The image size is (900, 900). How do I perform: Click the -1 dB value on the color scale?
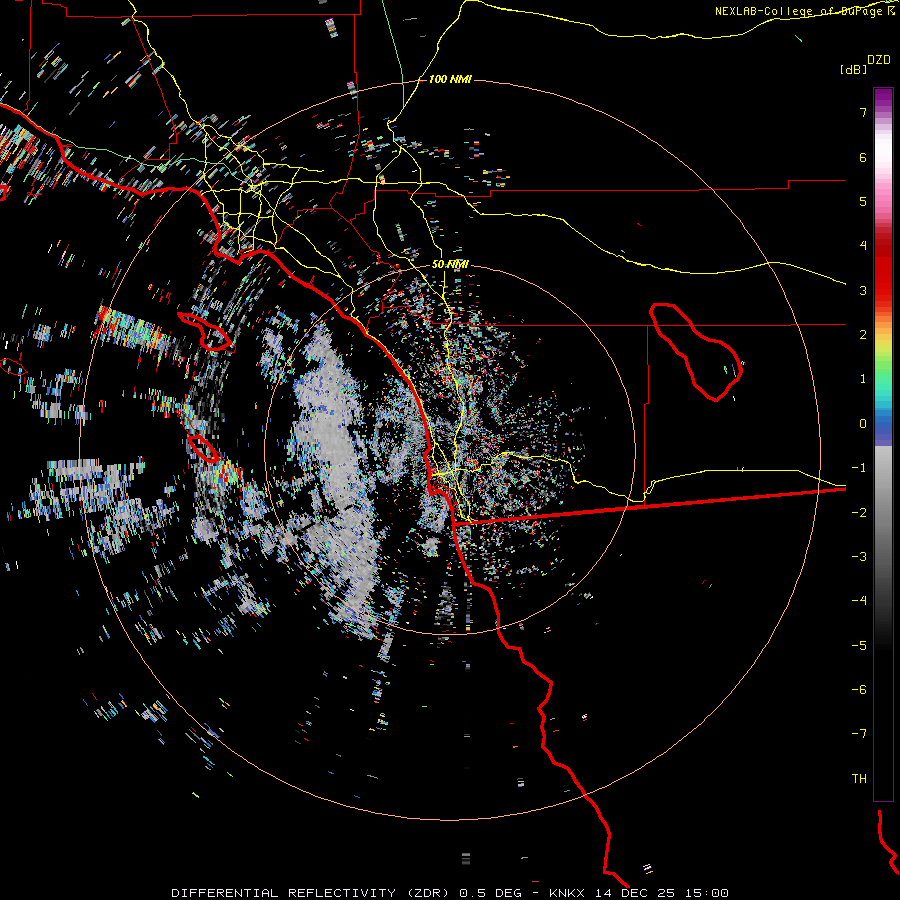pyautogui.click(x=859, y=468)
